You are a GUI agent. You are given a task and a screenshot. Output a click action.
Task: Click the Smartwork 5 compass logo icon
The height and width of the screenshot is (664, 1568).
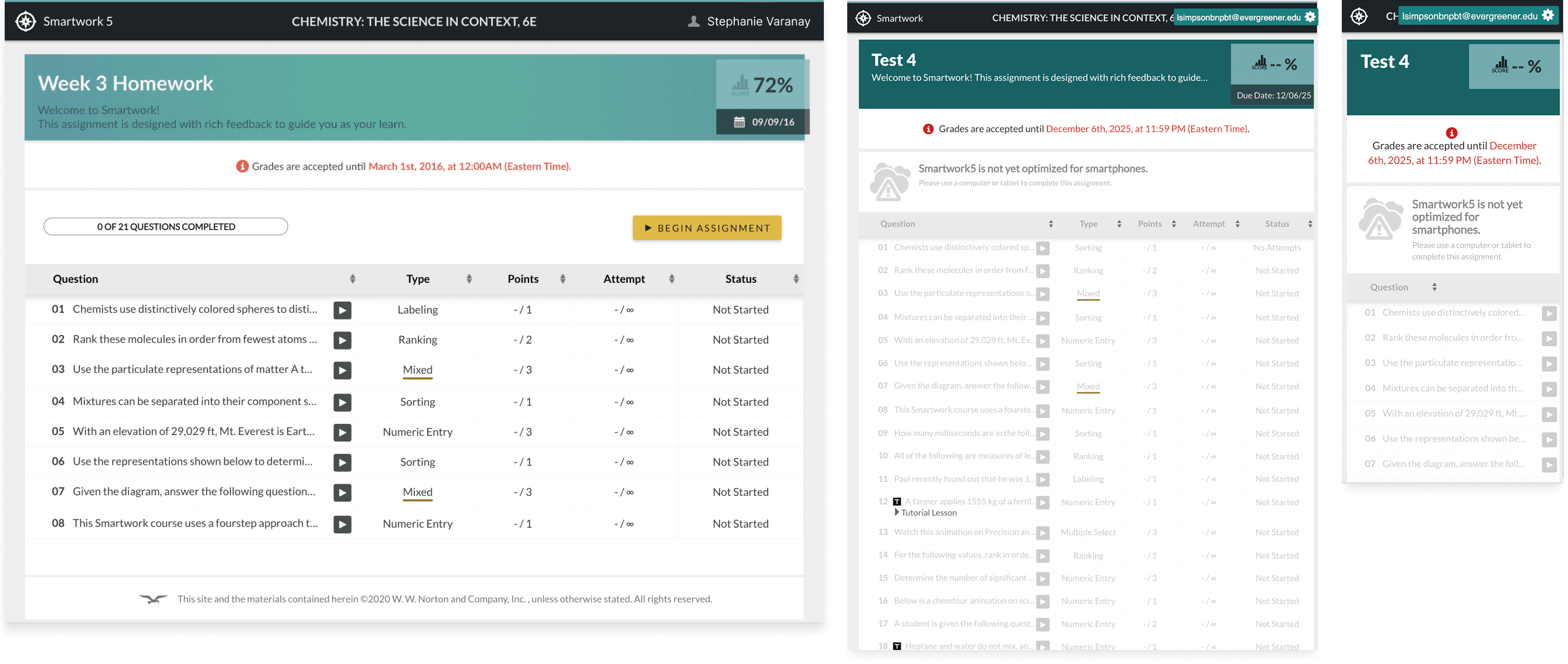(25, 21)
